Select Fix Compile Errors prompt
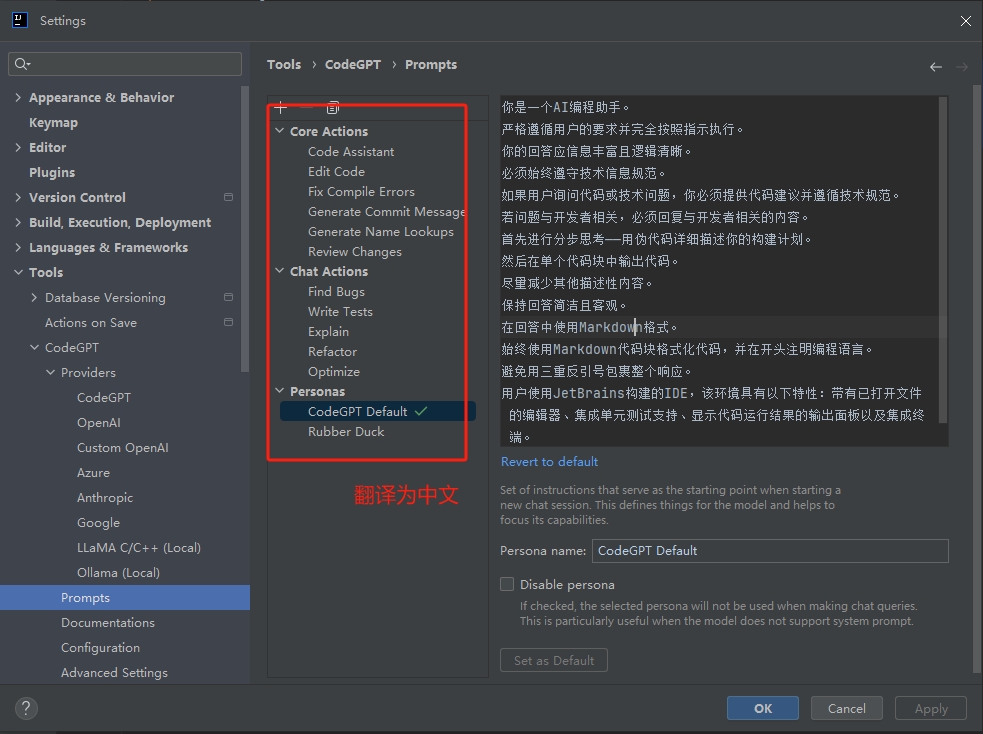Image resolution: width=983 pixels, height=734 pixels. tap(361, 192)
